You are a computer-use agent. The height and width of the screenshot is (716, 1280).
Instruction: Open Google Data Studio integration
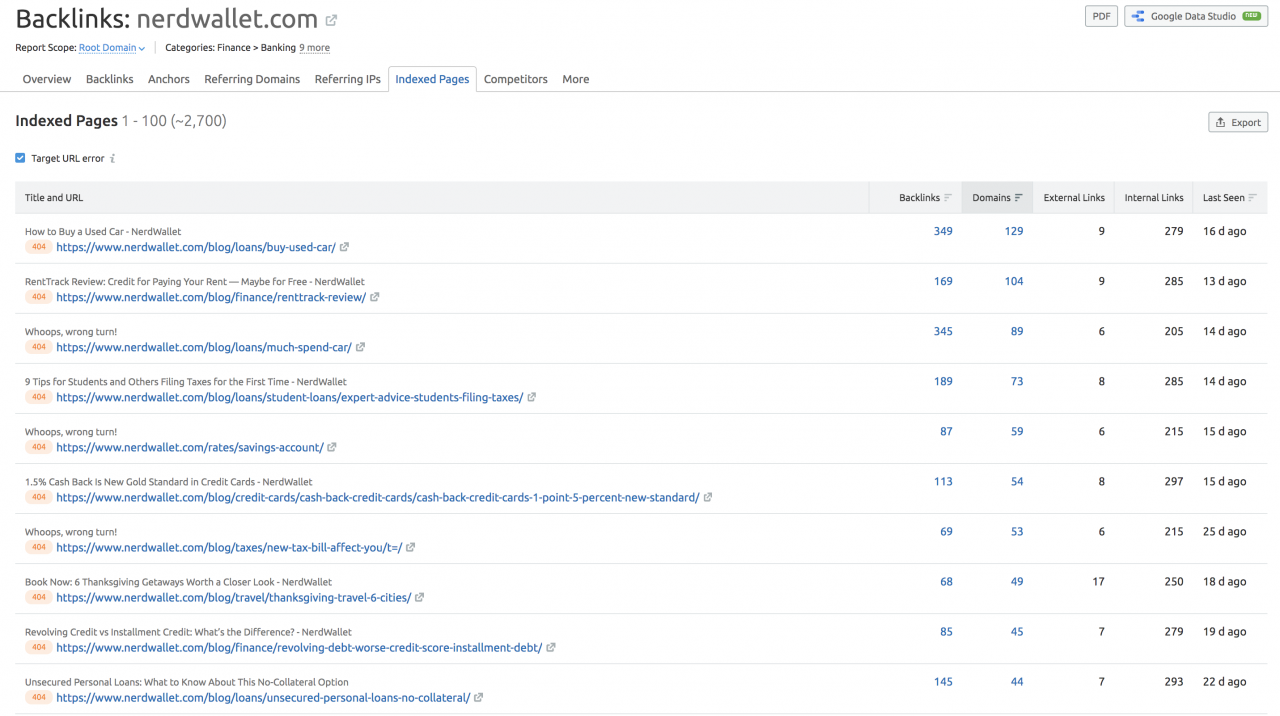(1196, 16)
